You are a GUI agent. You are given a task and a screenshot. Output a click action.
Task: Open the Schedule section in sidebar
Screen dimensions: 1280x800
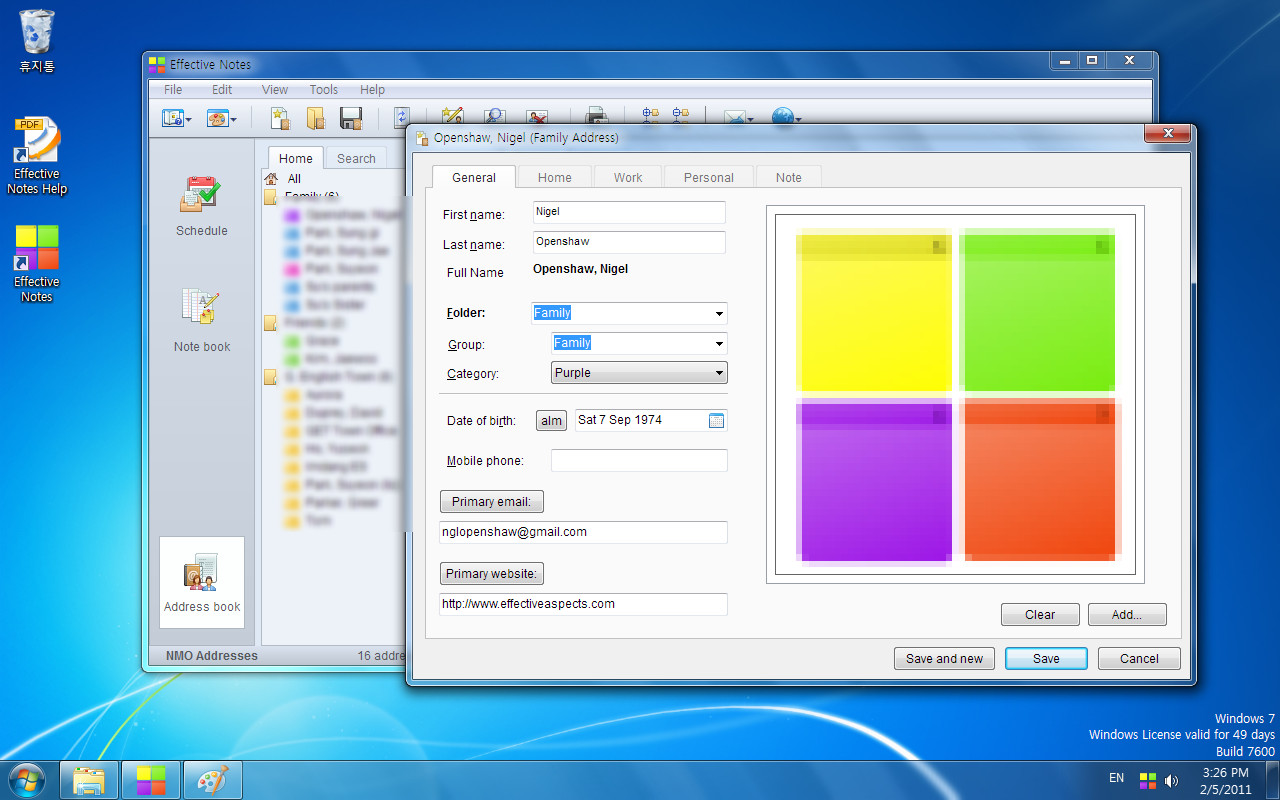(202, 206)
